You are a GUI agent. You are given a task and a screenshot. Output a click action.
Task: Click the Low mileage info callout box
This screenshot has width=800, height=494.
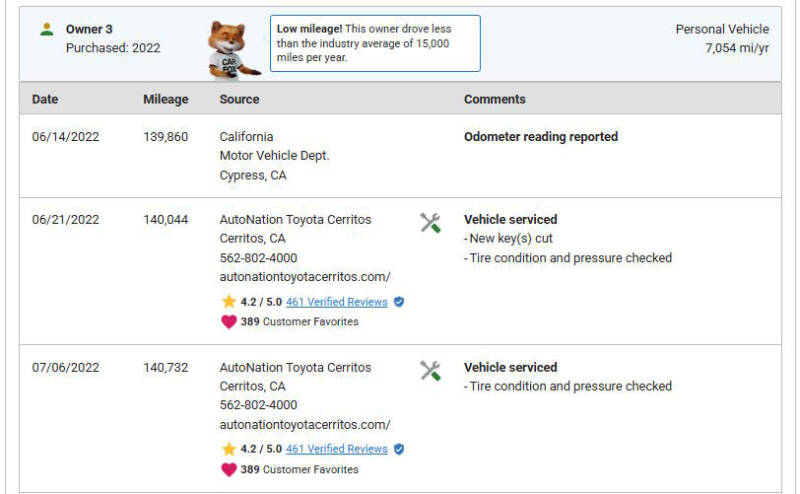pos(375,43)
